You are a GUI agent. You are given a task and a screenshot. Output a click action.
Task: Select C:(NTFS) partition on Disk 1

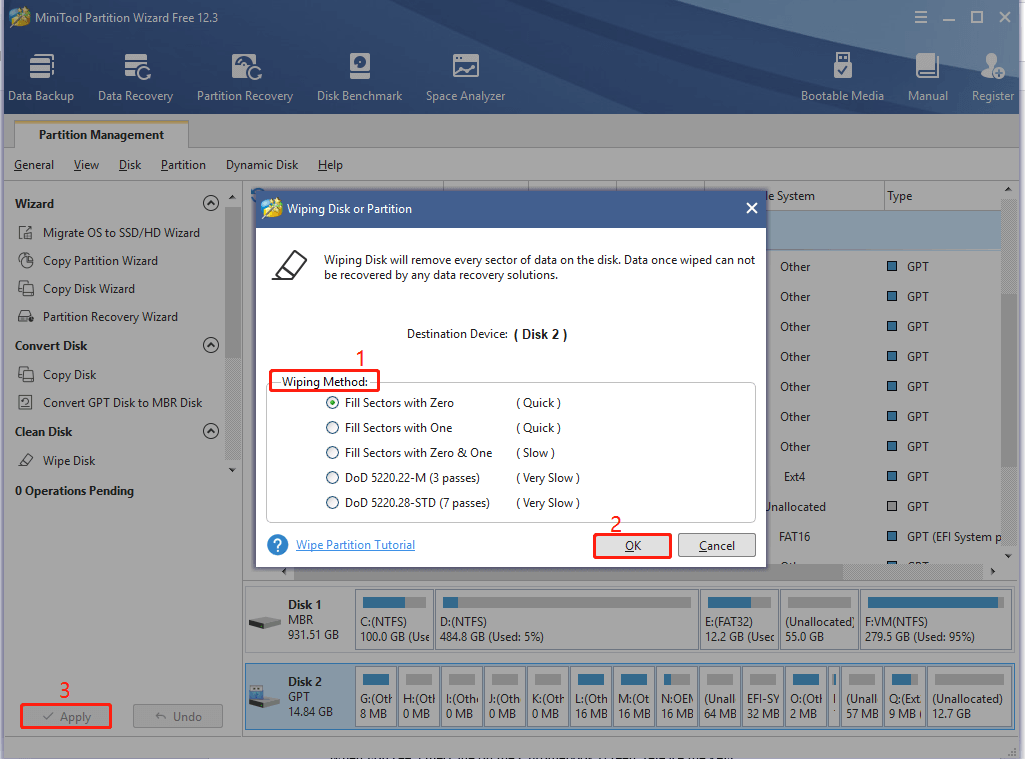coord(394,620)
